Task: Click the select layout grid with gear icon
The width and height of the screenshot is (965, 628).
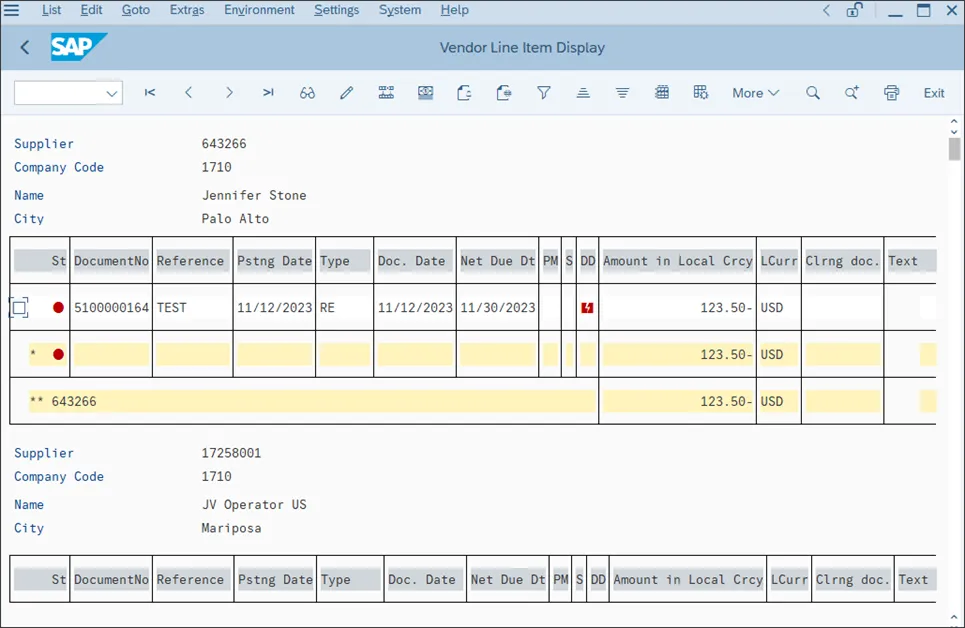Action: pyautogui.click(x=701, y=92)
